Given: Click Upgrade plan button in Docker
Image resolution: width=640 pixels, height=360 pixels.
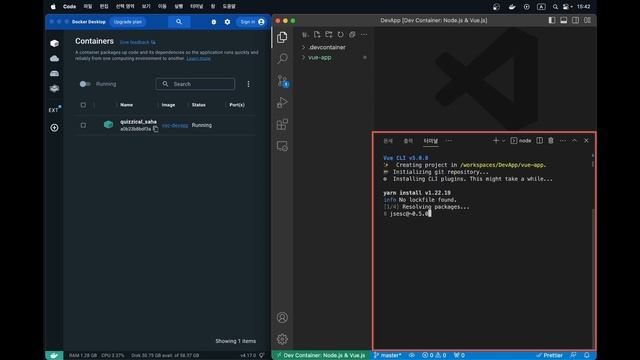Looking at the screenshot, I should tap(128, 22).
